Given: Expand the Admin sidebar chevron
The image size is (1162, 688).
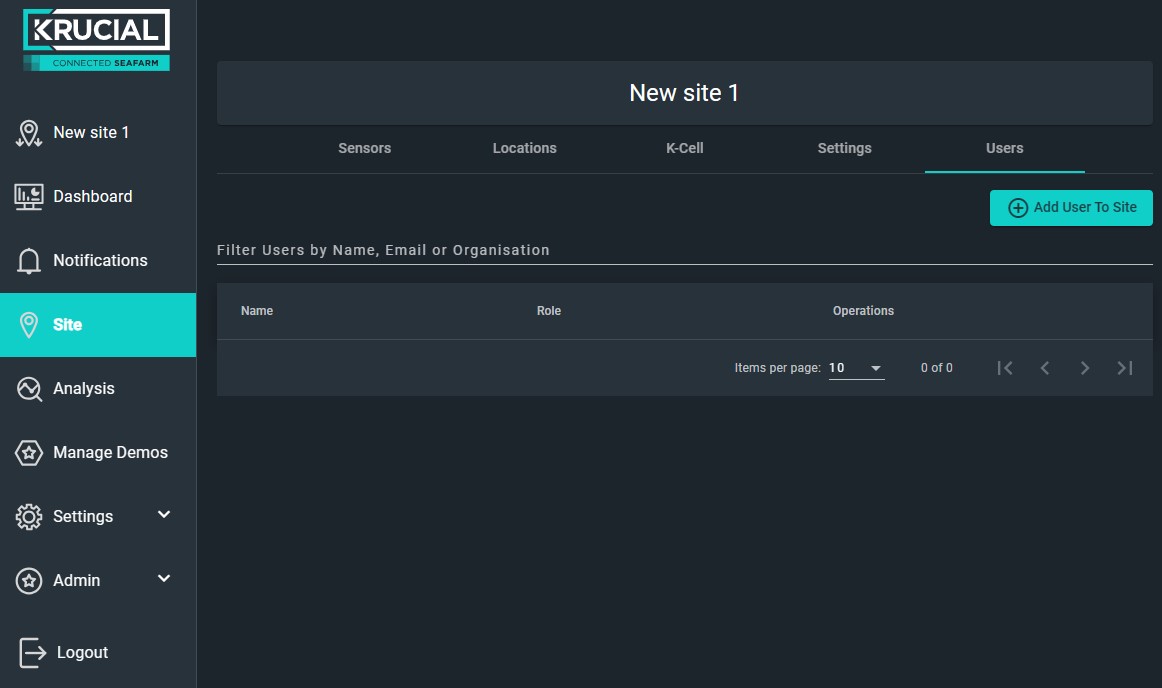Looking at the screenshot, I should pyautogui.click(x=165, y=578).
